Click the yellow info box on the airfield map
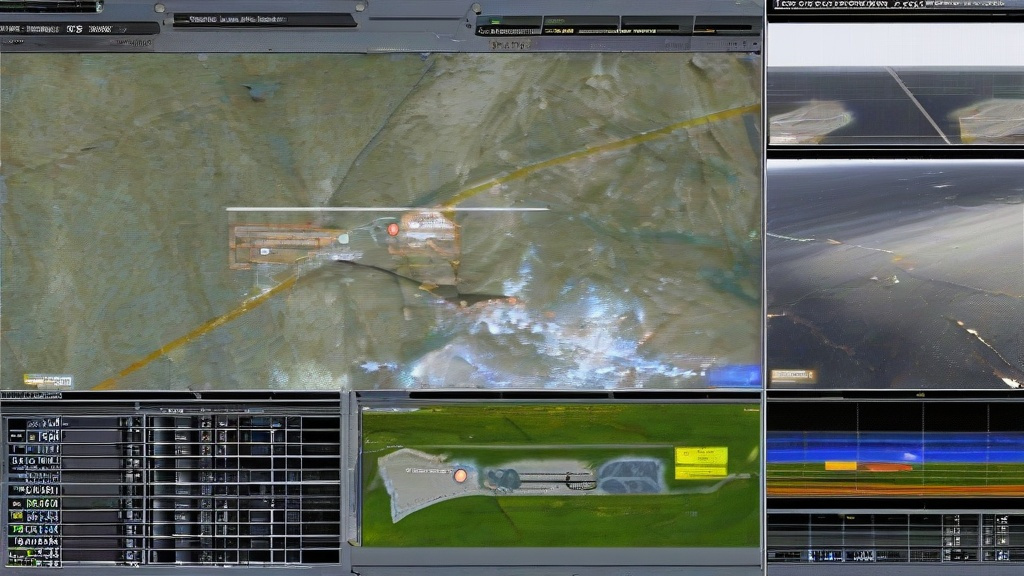1024x576 pixels. click(700, 462)
